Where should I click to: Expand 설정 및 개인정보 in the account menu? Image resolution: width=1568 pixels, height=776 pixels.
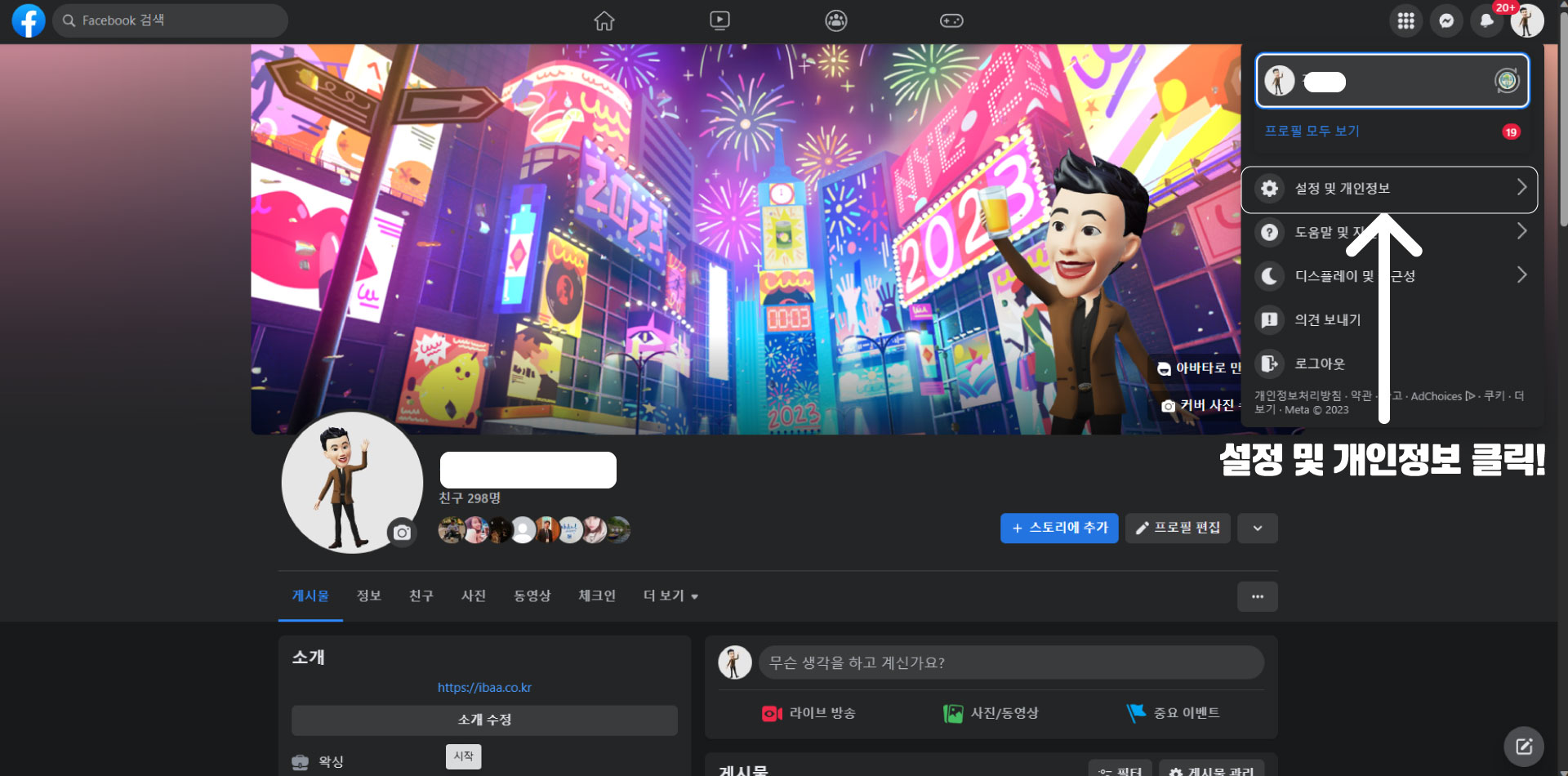[1388, 189]
